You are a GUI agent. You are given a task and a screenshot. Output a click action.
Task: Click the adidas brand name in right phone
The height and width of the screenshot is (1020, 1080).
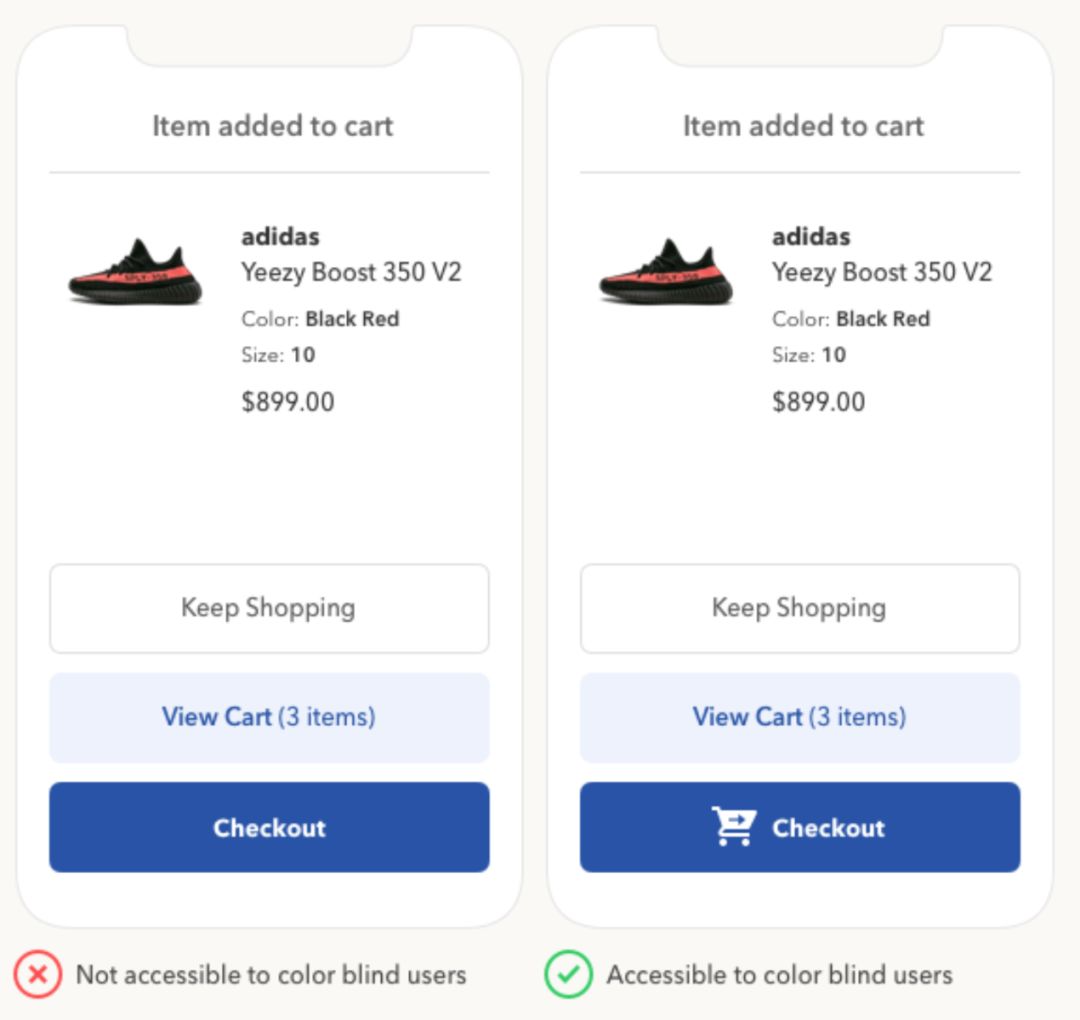pos(811,236)
